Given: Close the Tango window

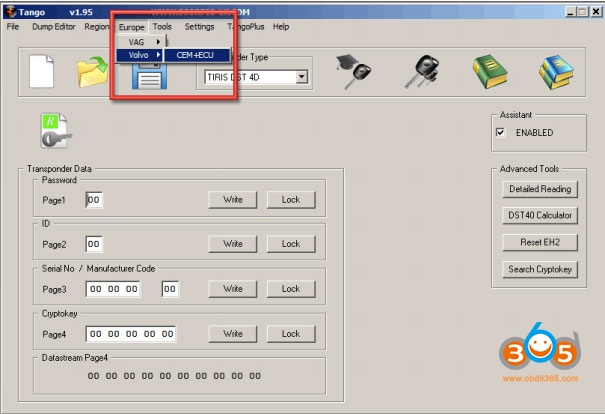Looking at the screenshot, I should (x=596, y=12).
